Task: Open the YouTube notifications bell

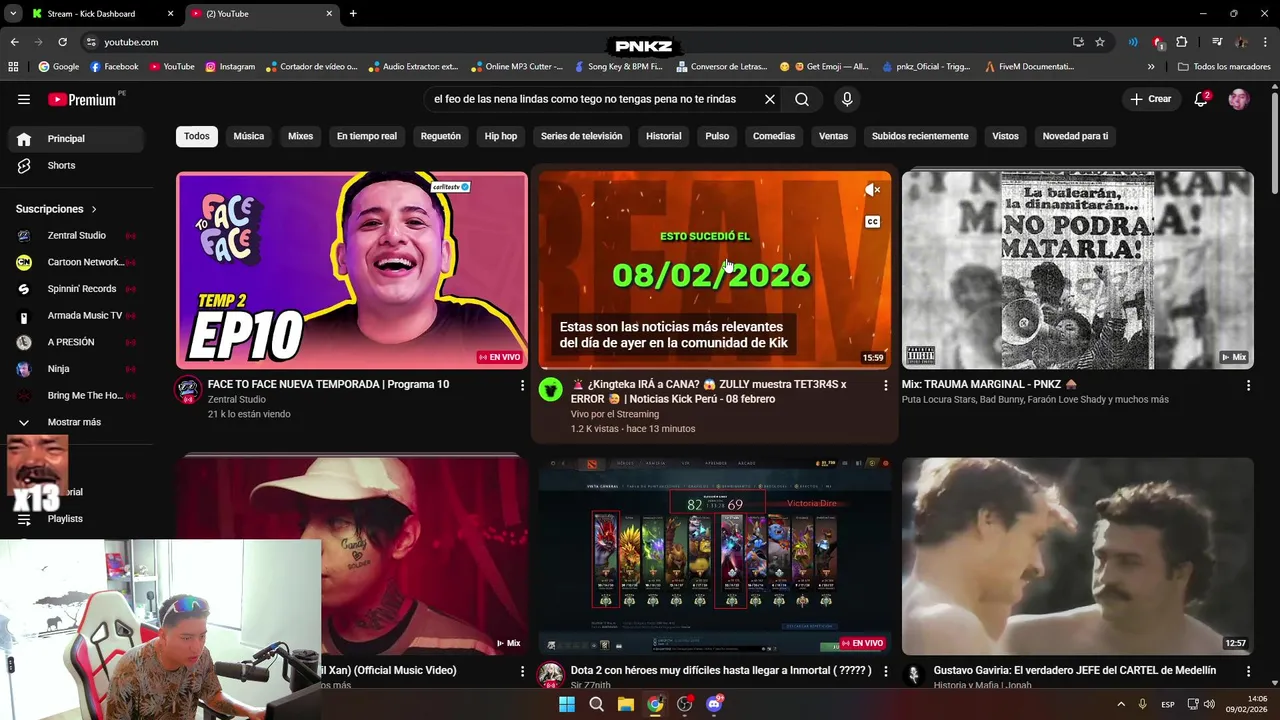Action: click(1201, 99)
